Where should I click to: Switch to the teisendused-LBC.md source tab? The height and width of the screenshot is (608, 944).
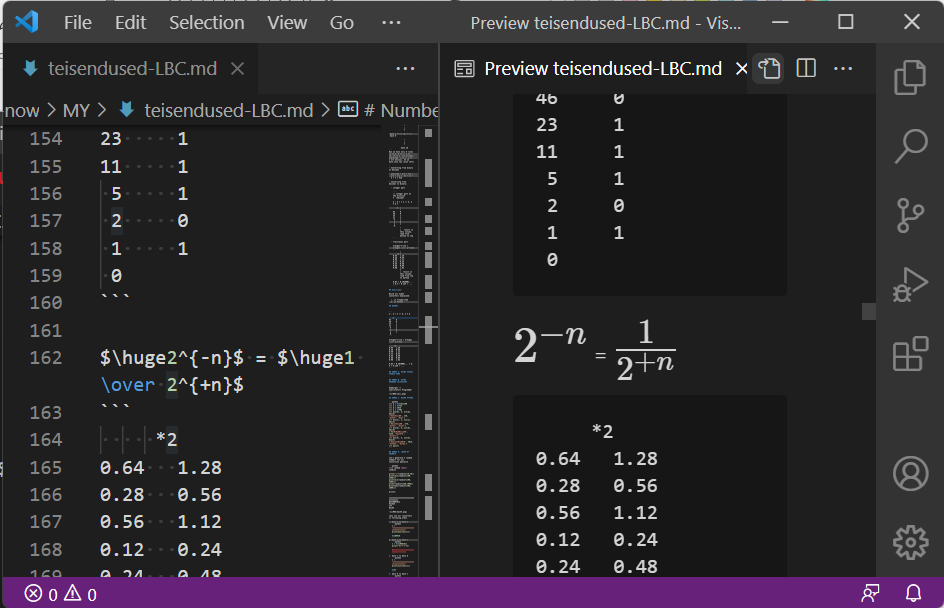click(x=132, y=69)
